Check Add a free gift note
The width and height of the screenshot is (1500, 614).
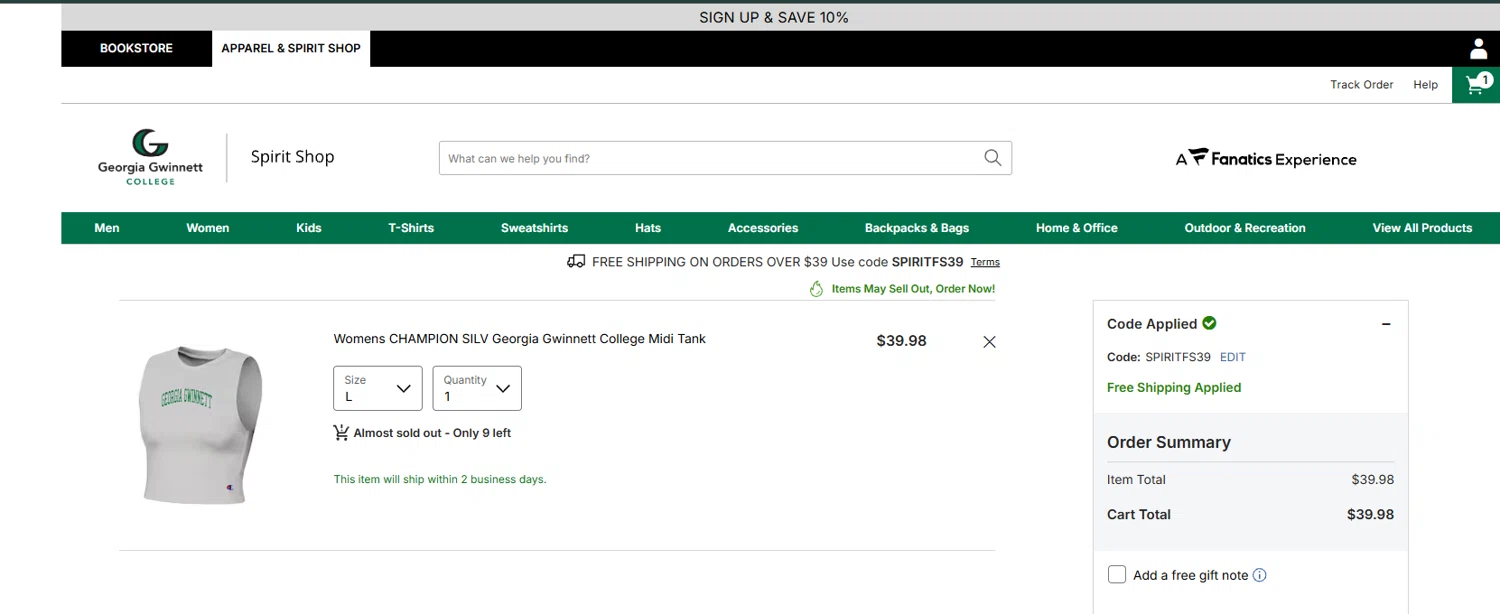tap(1117, 575)
